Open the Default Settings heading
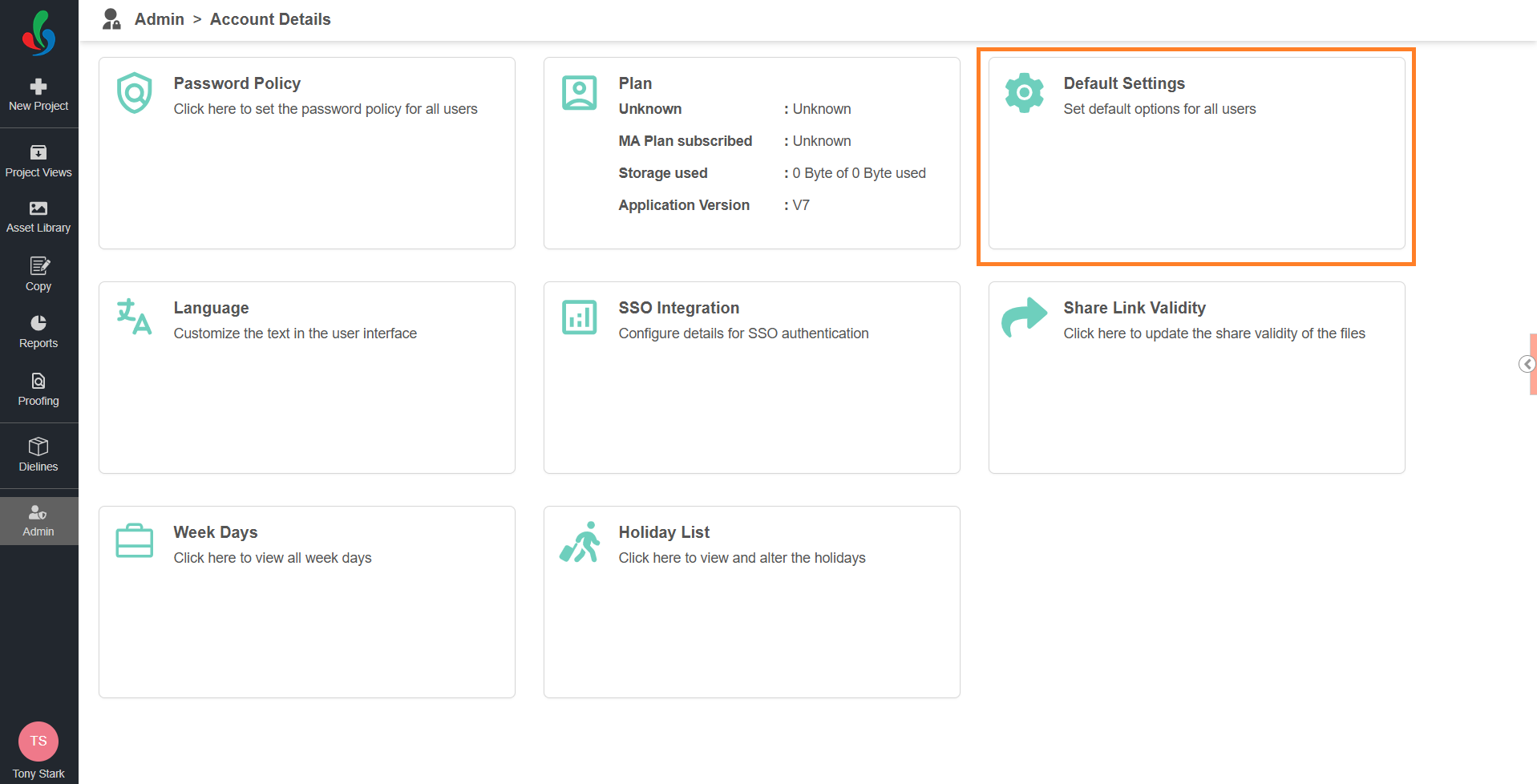Image resolution: width=1537 pixels, height=784 pixels. pyautogui.click(x=1124, y=83)
